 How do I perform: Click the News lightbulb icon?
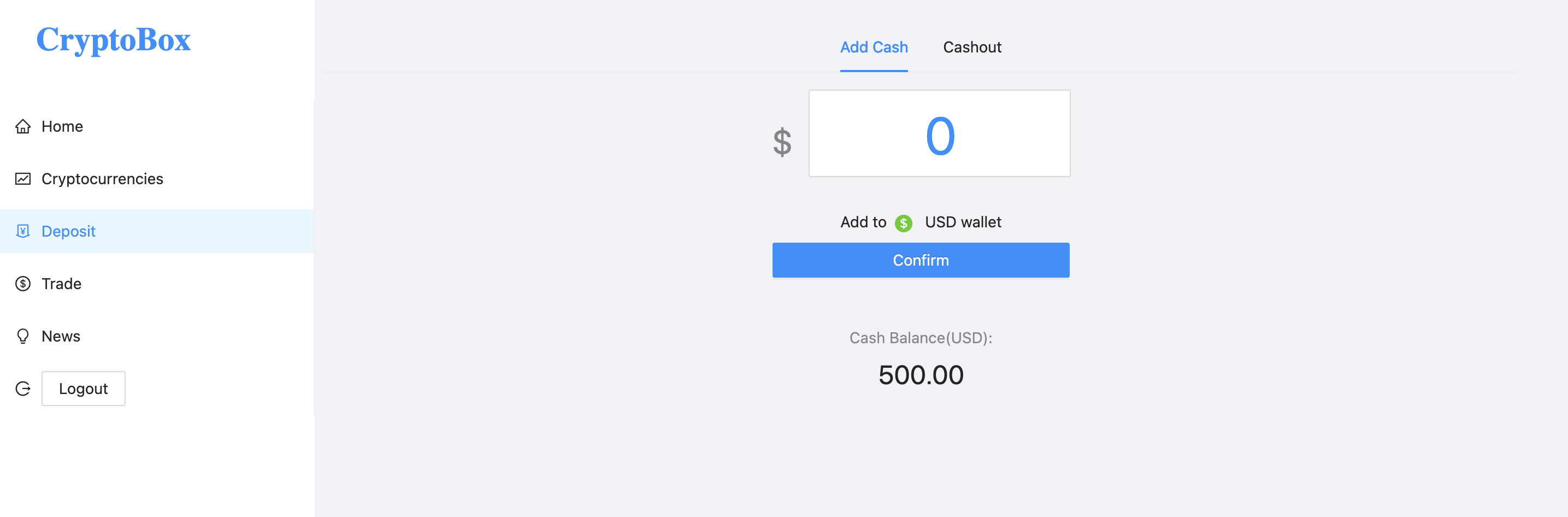click(23, 336)
